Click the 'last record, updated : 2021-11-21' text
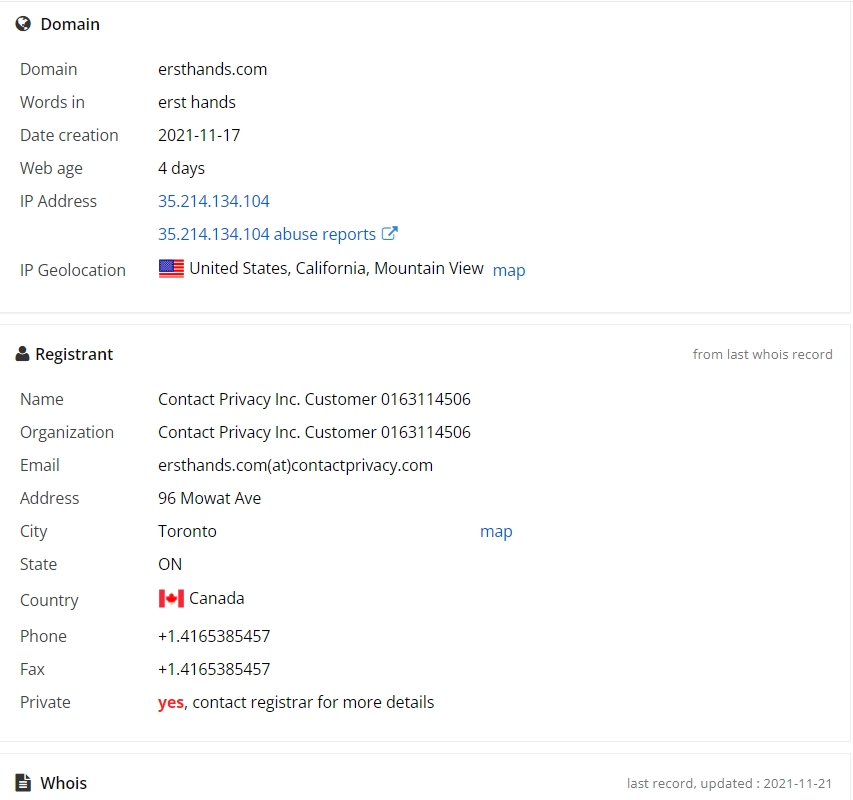Image resolution: width=853 pixels, height=800 pixels. tap(729, 784)
